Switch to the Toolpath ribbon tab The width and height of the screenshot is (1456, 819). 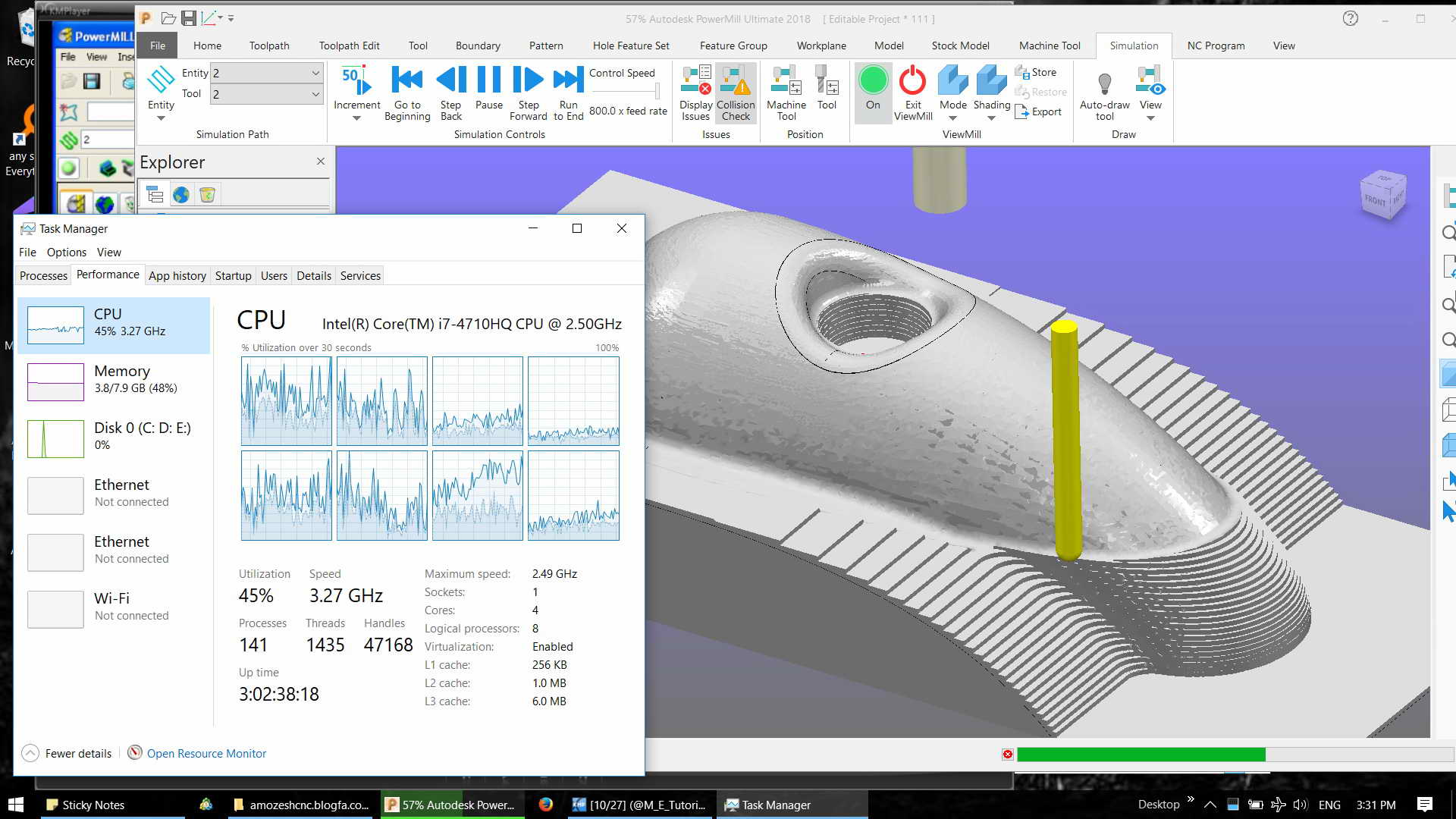click(x=269, y=45)
